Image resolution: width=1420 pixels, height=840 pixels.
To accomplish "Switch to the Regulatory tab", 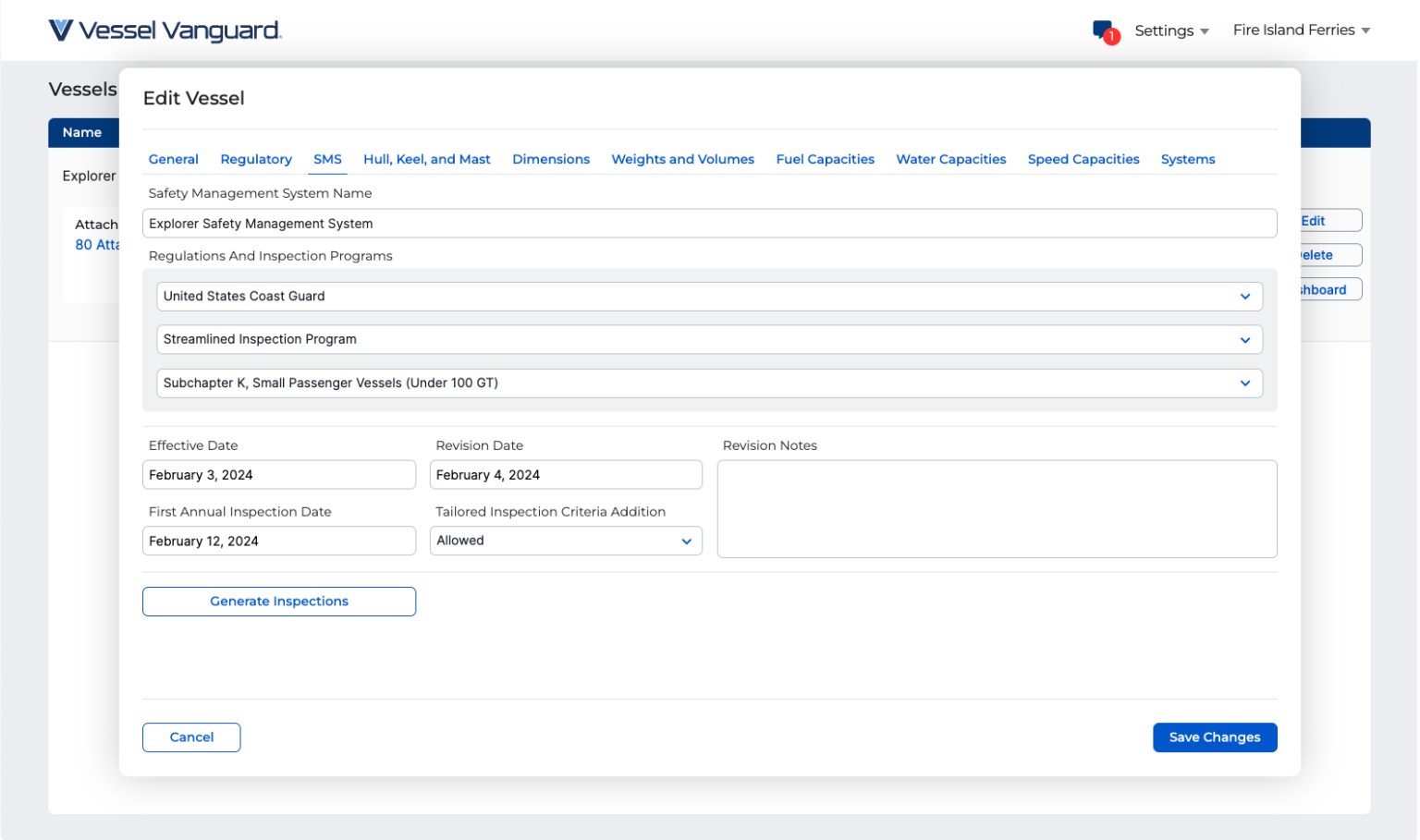I will (256, 159).
